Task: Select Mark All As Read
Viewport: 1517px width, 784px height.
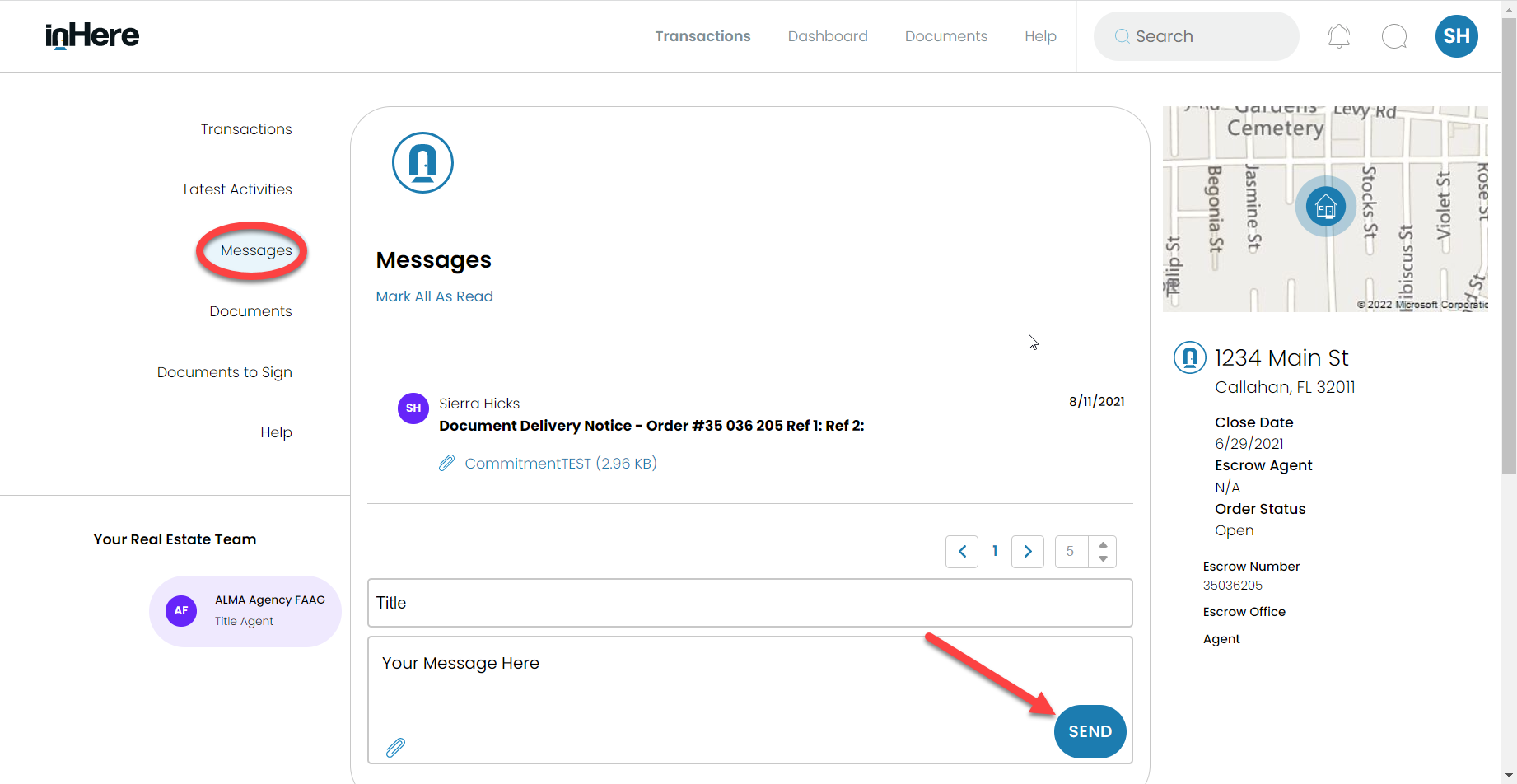Action: (434, 296)
